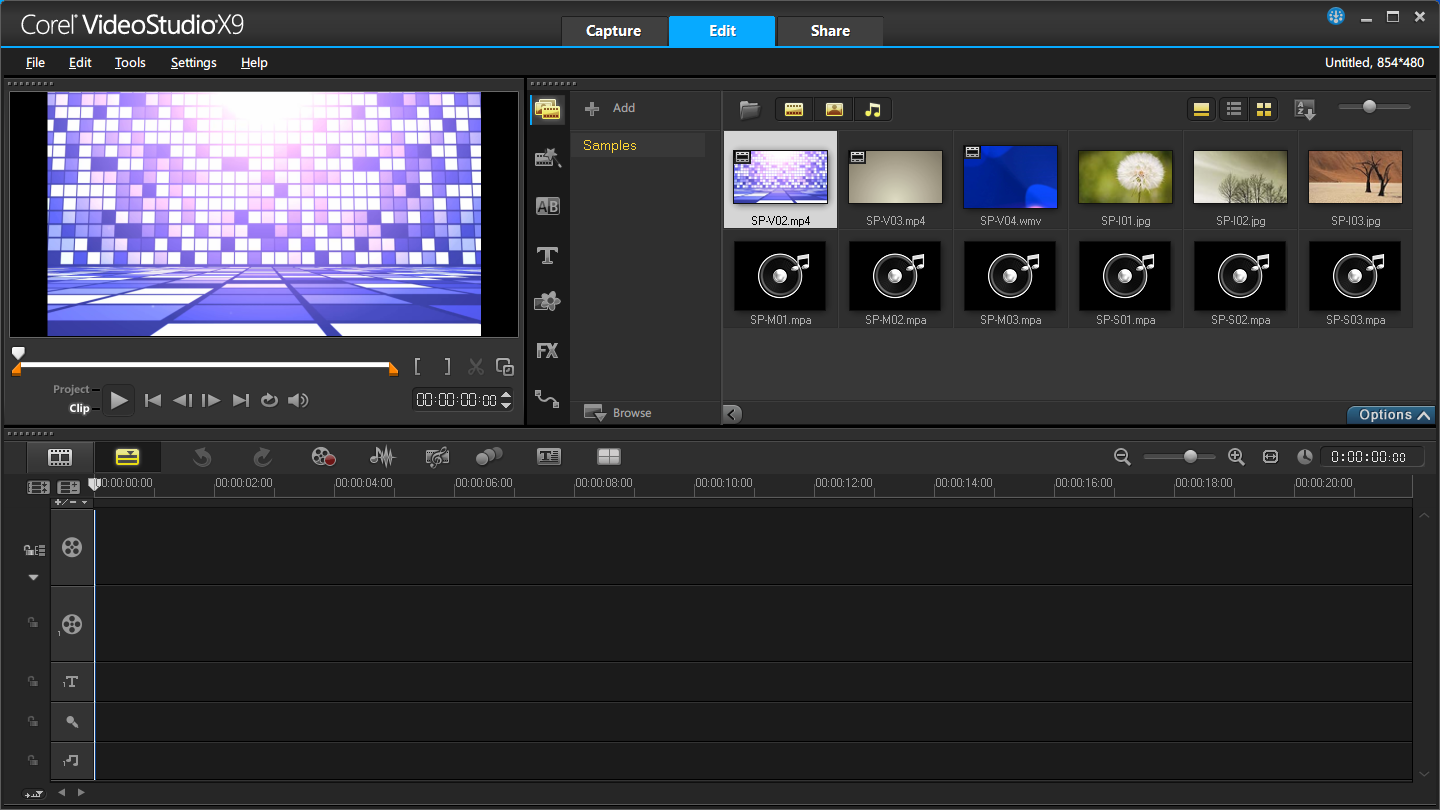
Task: Open the Transition library (AB icon)
Action: tap(547, 206)
